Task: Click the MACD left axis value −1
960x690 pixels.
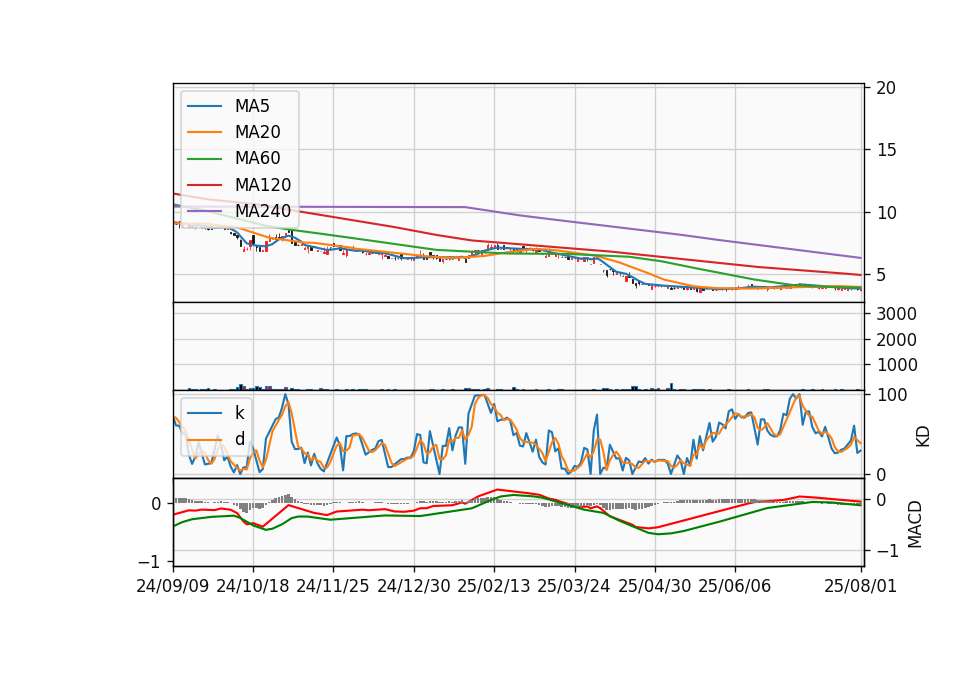Action: pyautogui.click(x=149, y=562)
